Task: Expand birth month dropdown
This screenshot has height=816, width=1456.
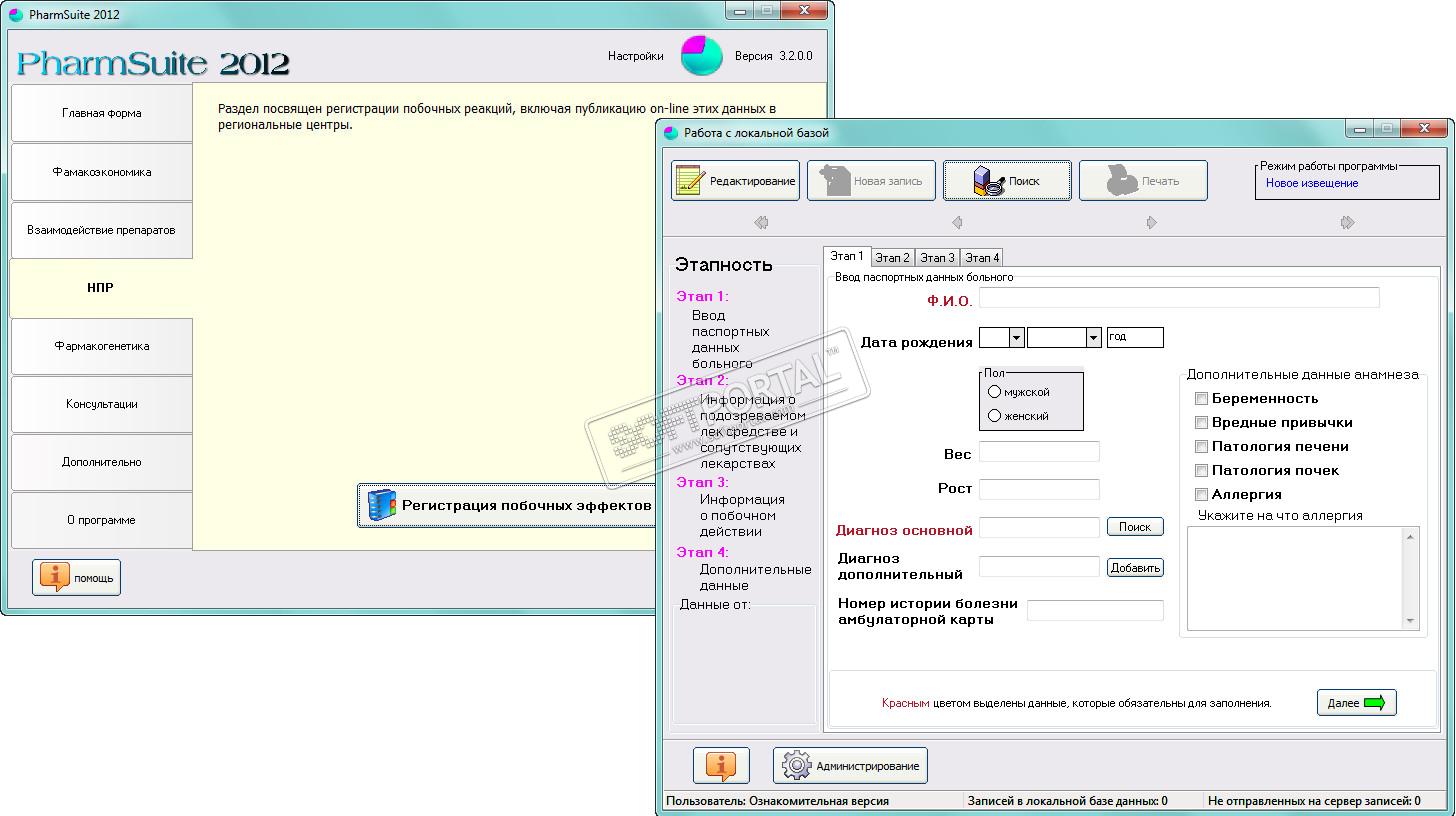Action: (x=1093, y=338)
